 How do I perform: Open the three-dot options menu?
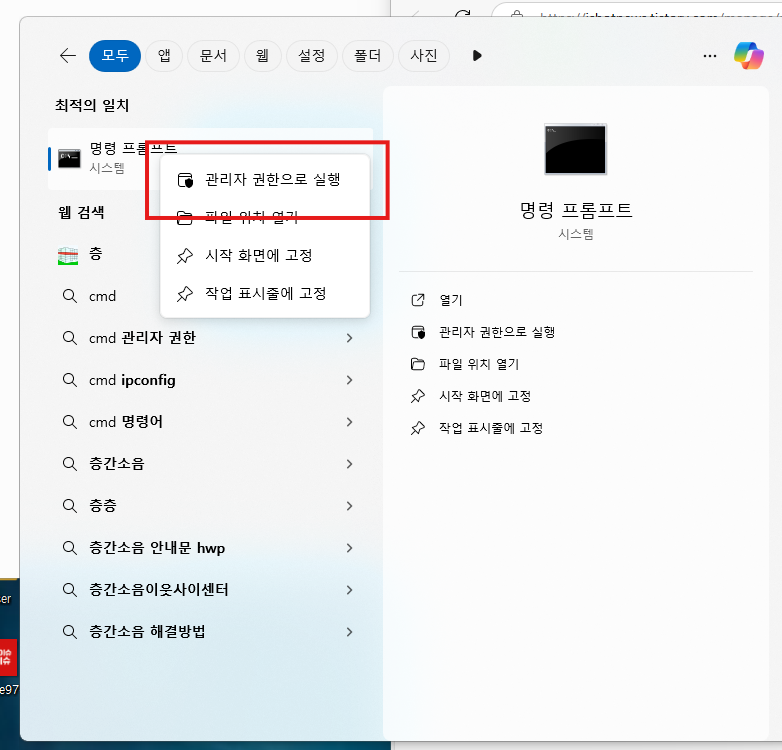pos(710,56)
